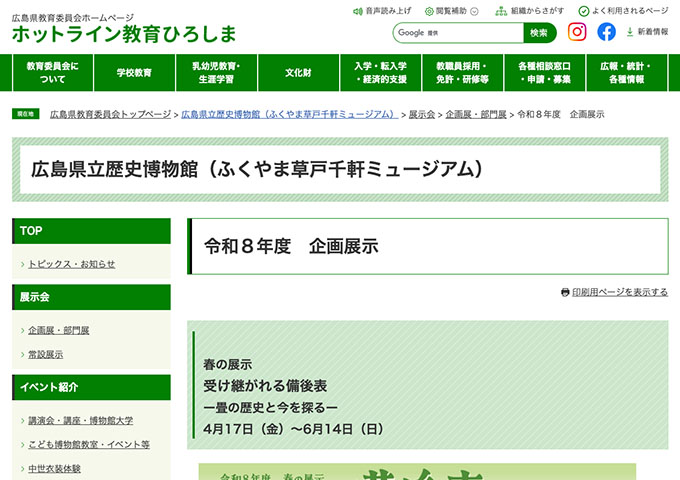Viewport: 680px width, 480px height.
Task: Click the イベント紹介 sidebar heading
Action: pyautogui.click(x=92, y=388)
